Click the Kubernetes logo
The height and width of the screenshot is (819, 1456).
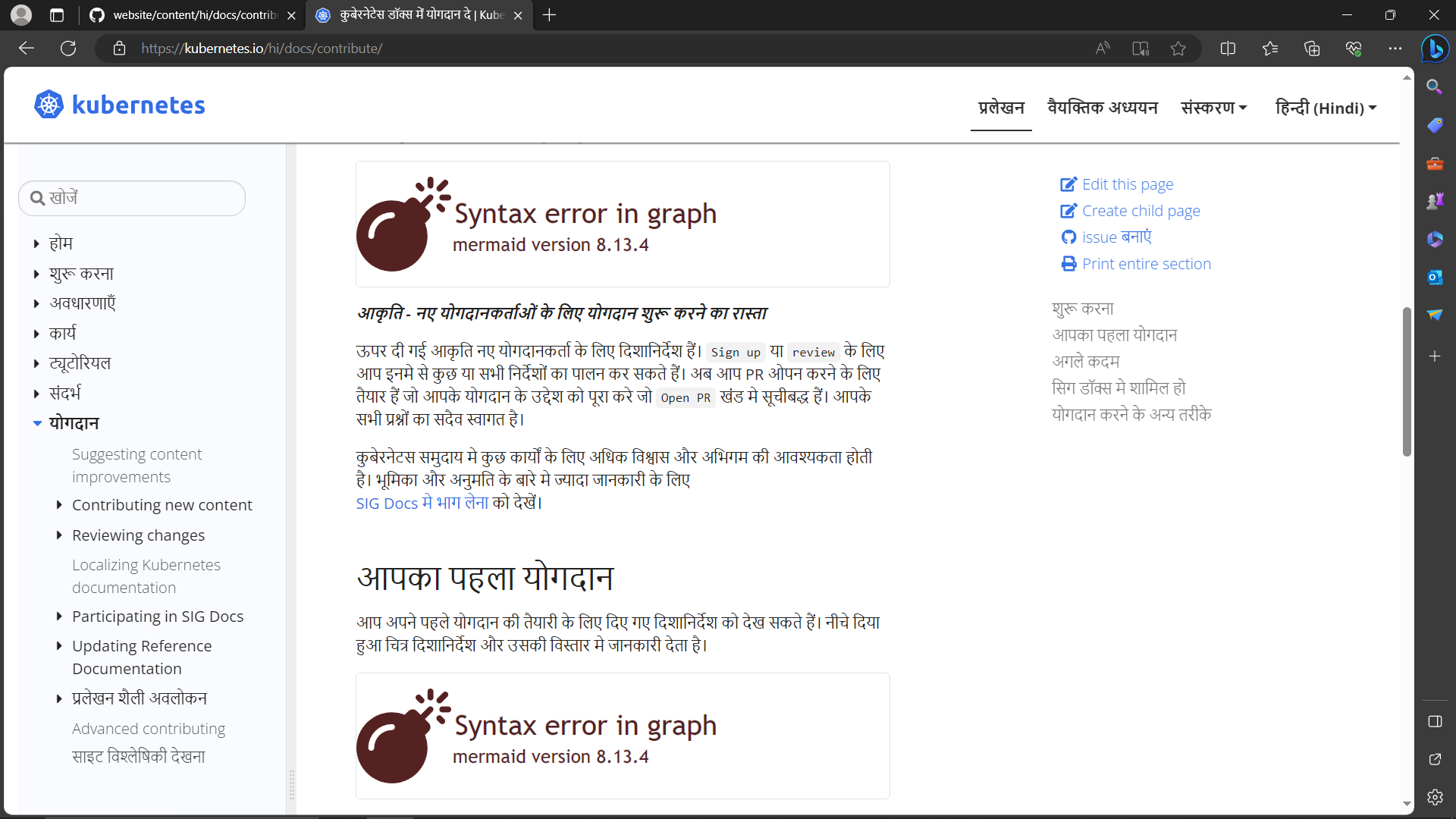(119, 104)
